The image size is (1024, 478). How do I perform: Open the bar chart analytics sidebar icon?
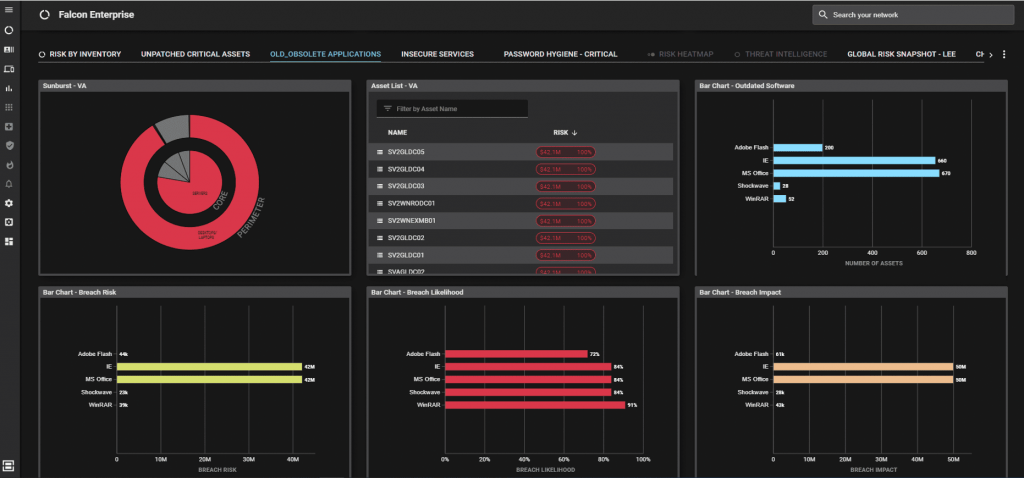(x=9, y=88)
